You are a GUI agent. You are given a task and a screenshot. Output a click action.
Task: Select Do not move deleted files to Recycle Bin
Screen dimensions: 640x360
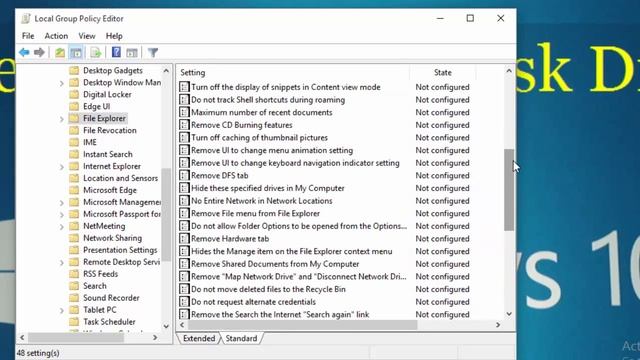[268, 289]
